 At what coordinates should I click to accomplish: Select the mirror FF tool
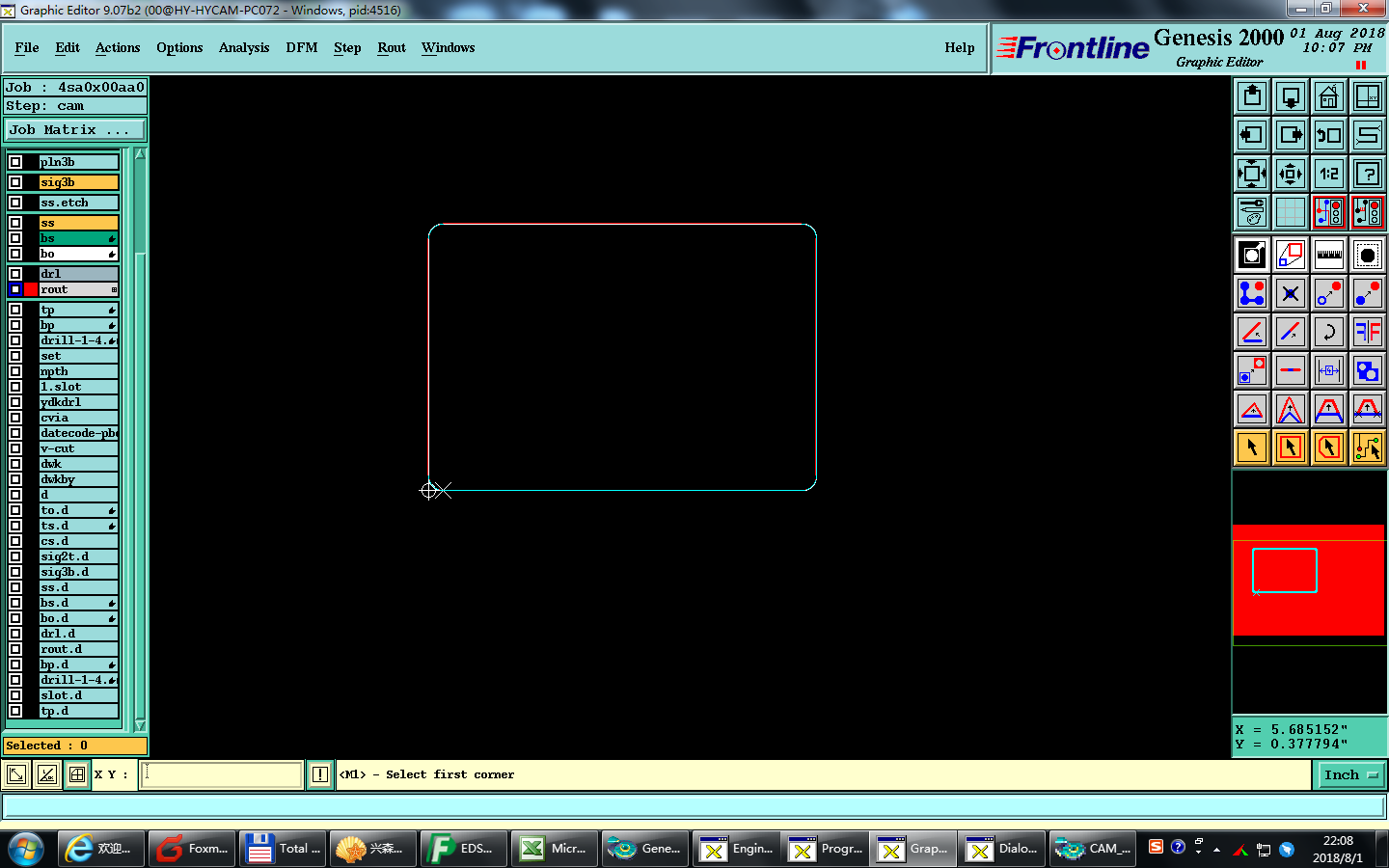(1368, 332)
